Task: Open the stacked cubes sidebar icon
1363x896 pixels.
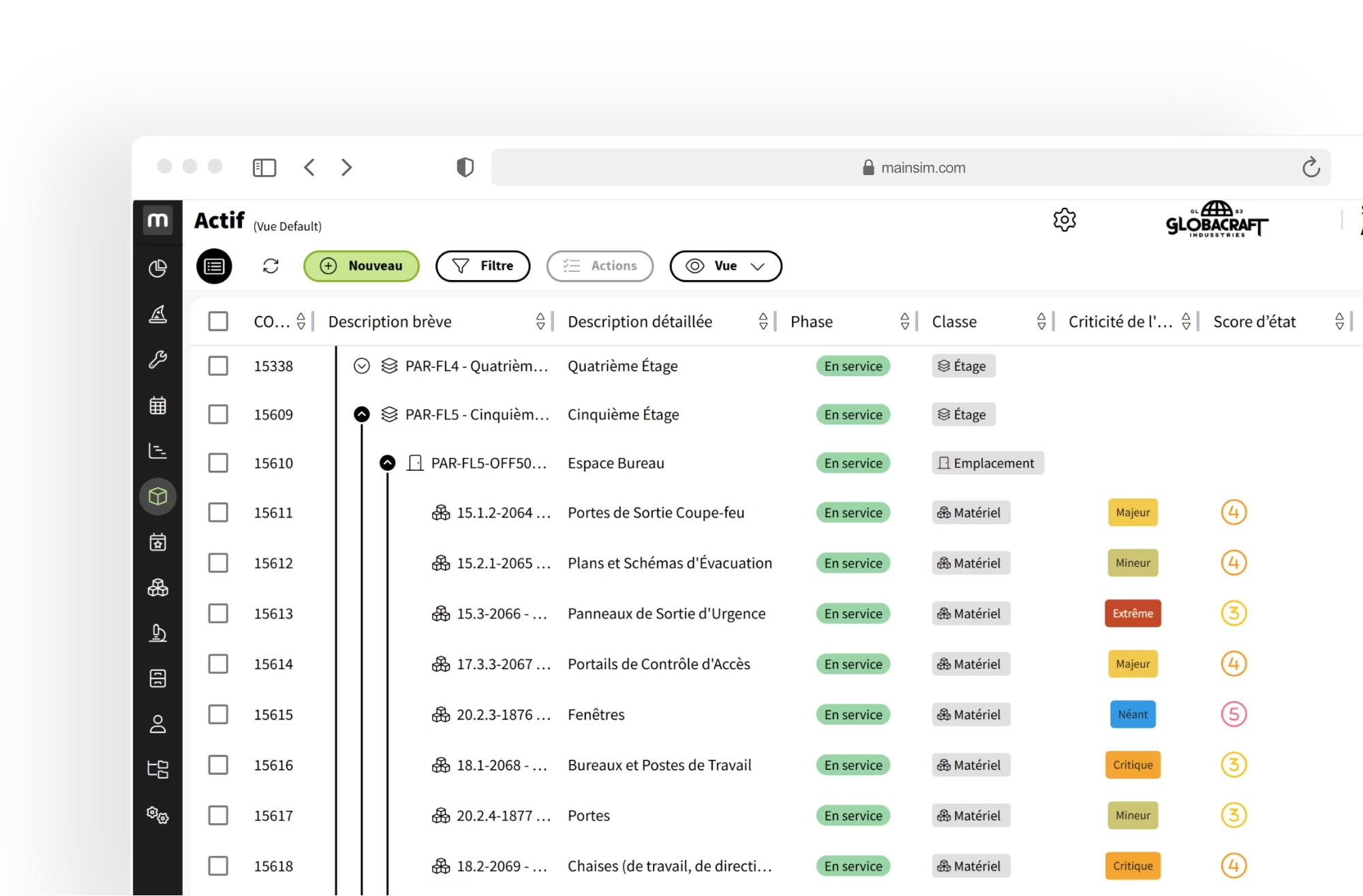Action: (x=157, y=587)
